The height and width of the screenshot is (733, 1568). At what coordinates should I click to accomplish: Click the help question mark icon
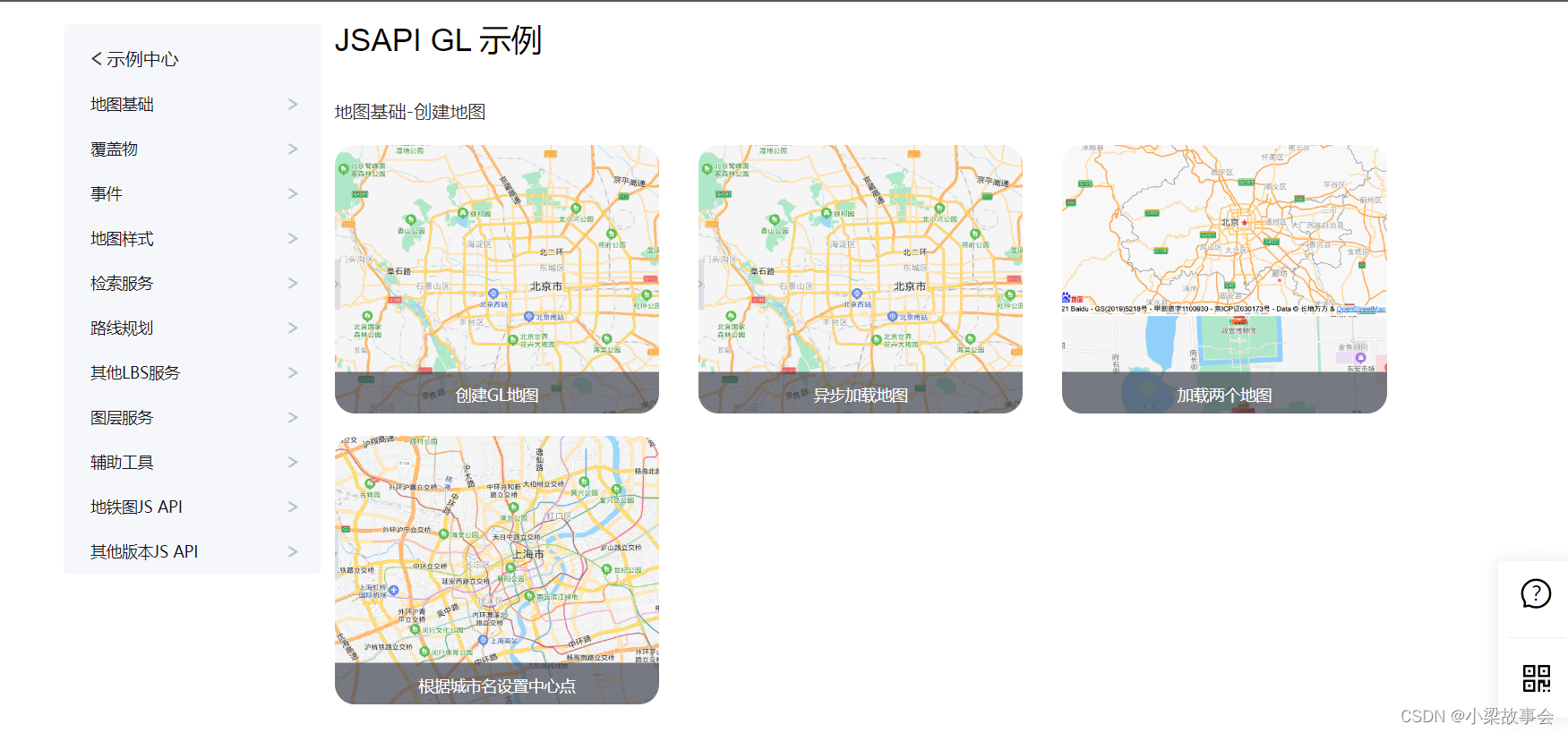1536,593
